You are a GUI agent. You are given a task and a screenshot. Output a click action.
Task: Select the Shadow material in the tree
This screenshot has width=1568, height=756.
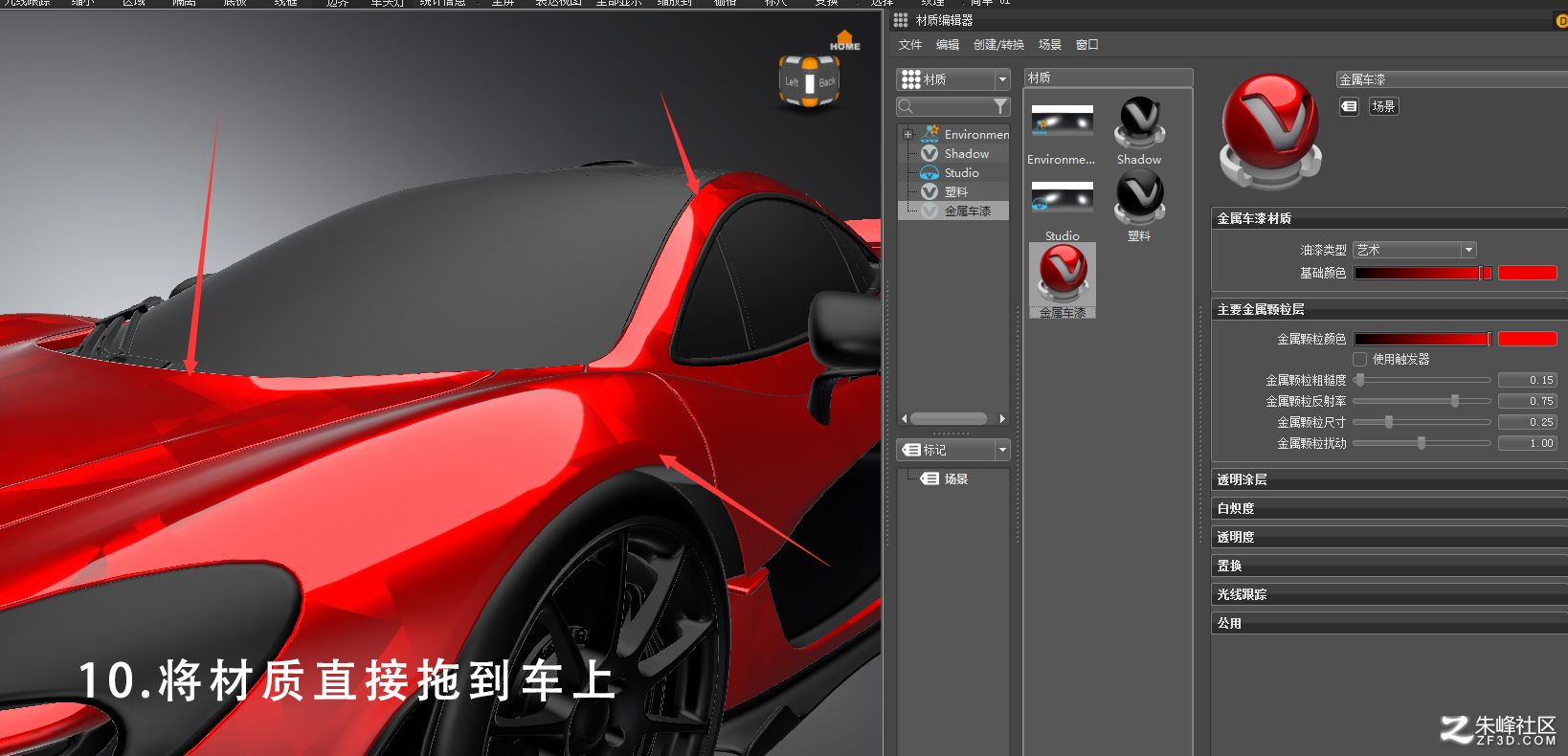(x=966, y=153)
